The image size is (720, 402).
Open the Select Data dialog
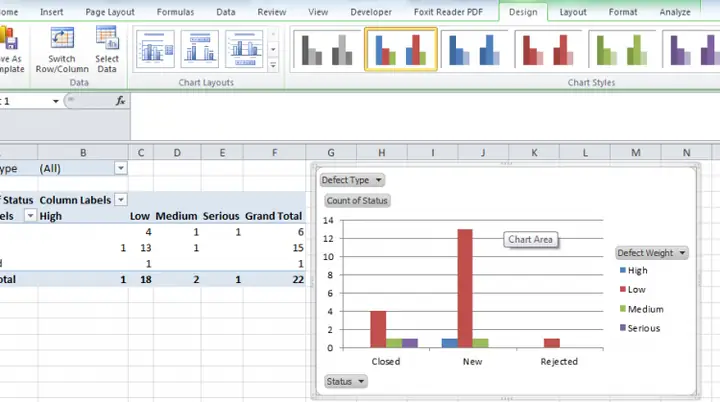107,50
